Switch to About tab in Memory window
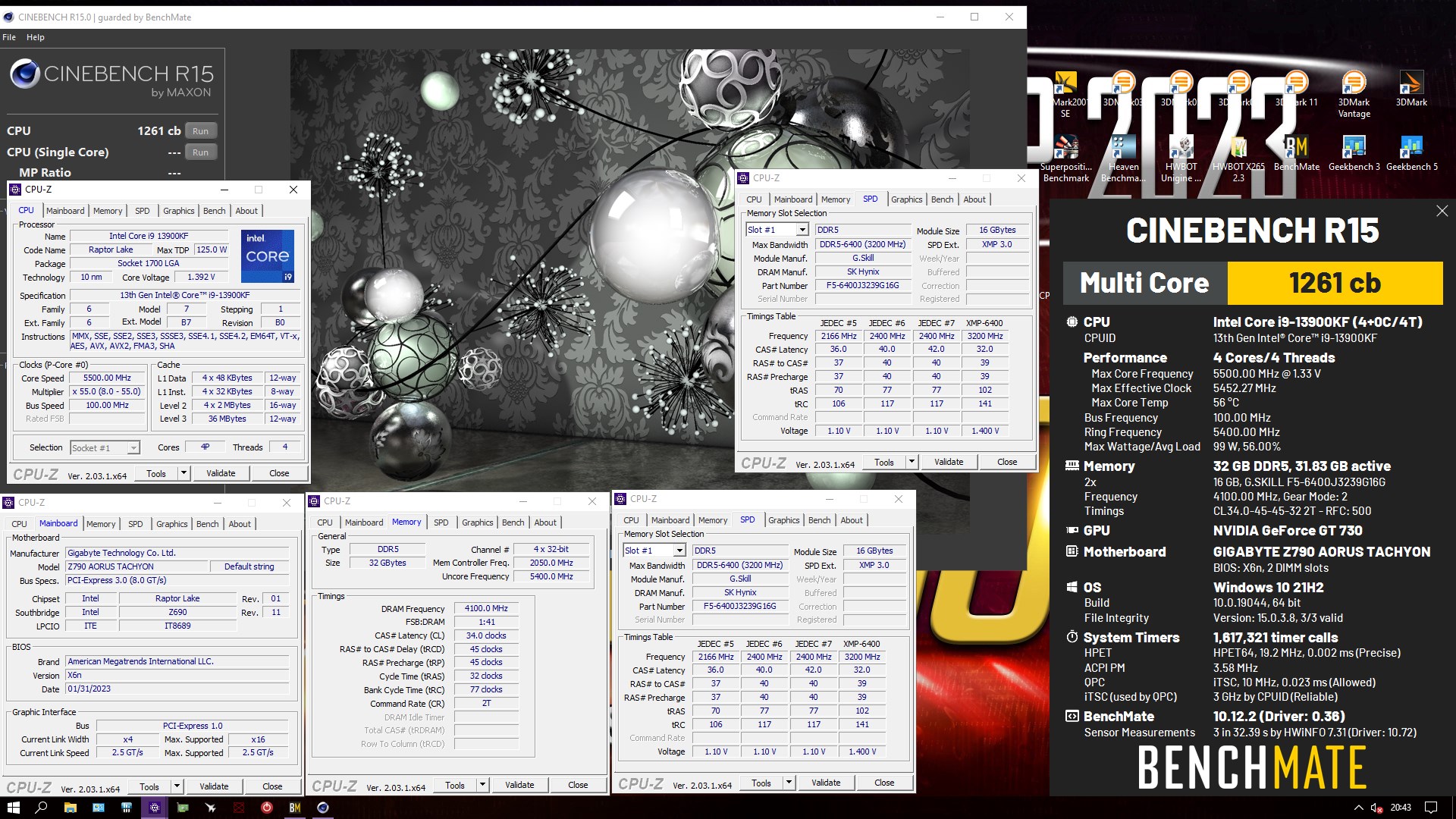Image resolution: width=1456 pixels, height=819 pixels. click(545, 522)
